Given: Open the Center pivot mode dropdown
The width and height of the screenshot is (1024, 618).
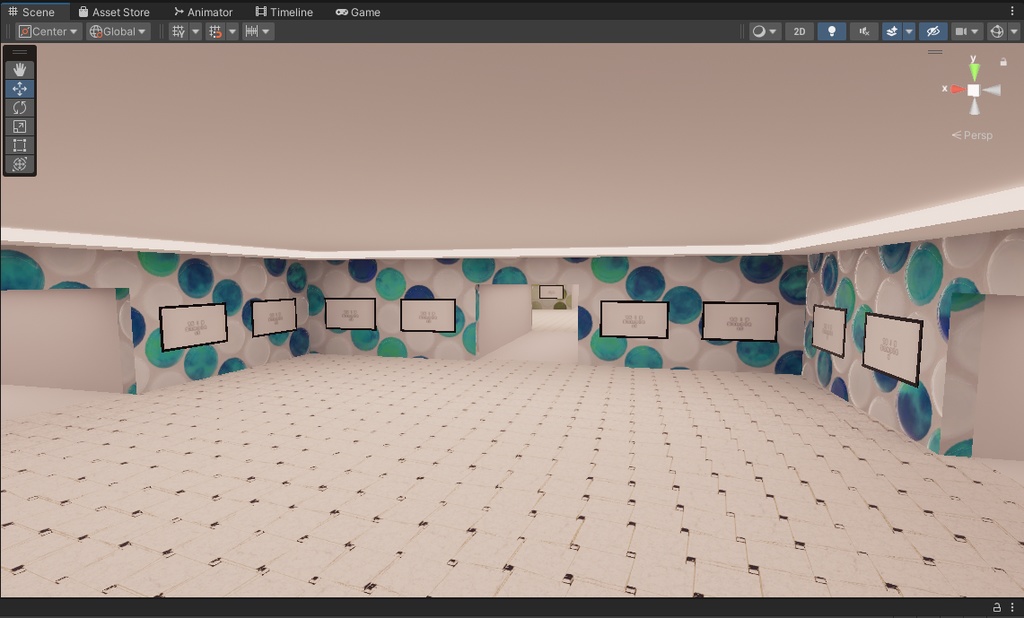Looking at the screenshot, I should click(x=48, y=31).
